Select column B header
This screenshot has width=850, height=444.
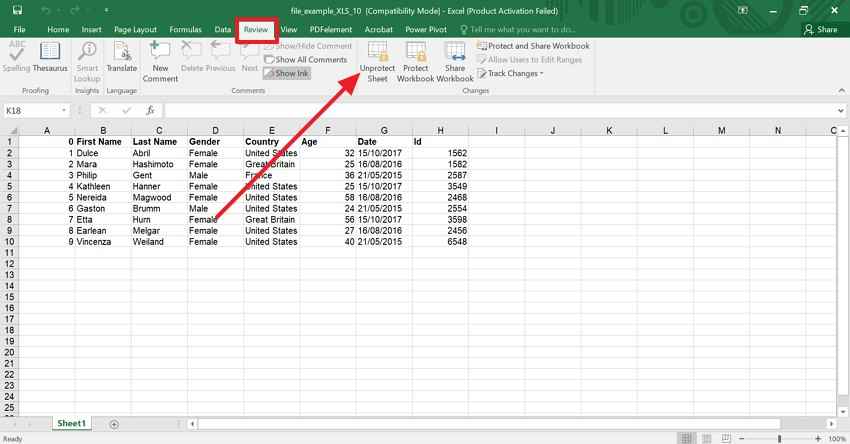click(x=103, y=130)
